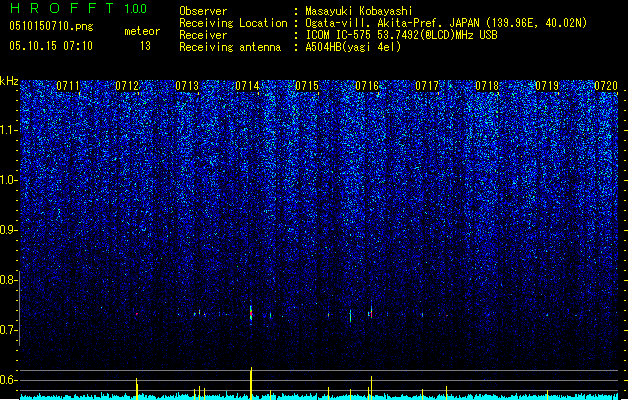This screenshot has height=400, width=629.
Task: Click receiver text ICOM IC-575 53.7492 MHz USB
Action: point(401,35)
